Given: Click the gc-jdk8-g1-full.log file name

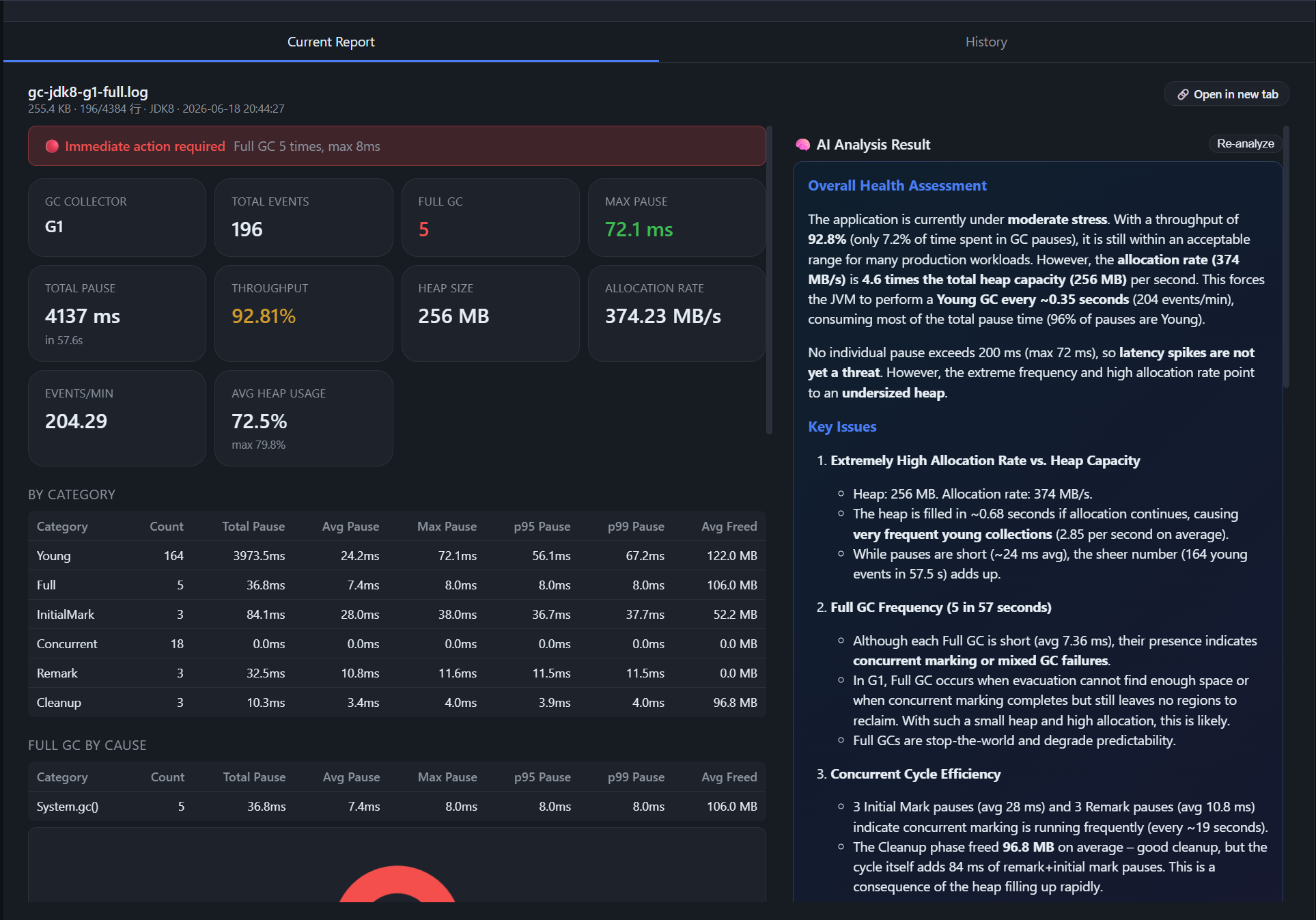Looking at the screenshot, I should point(88,92).
